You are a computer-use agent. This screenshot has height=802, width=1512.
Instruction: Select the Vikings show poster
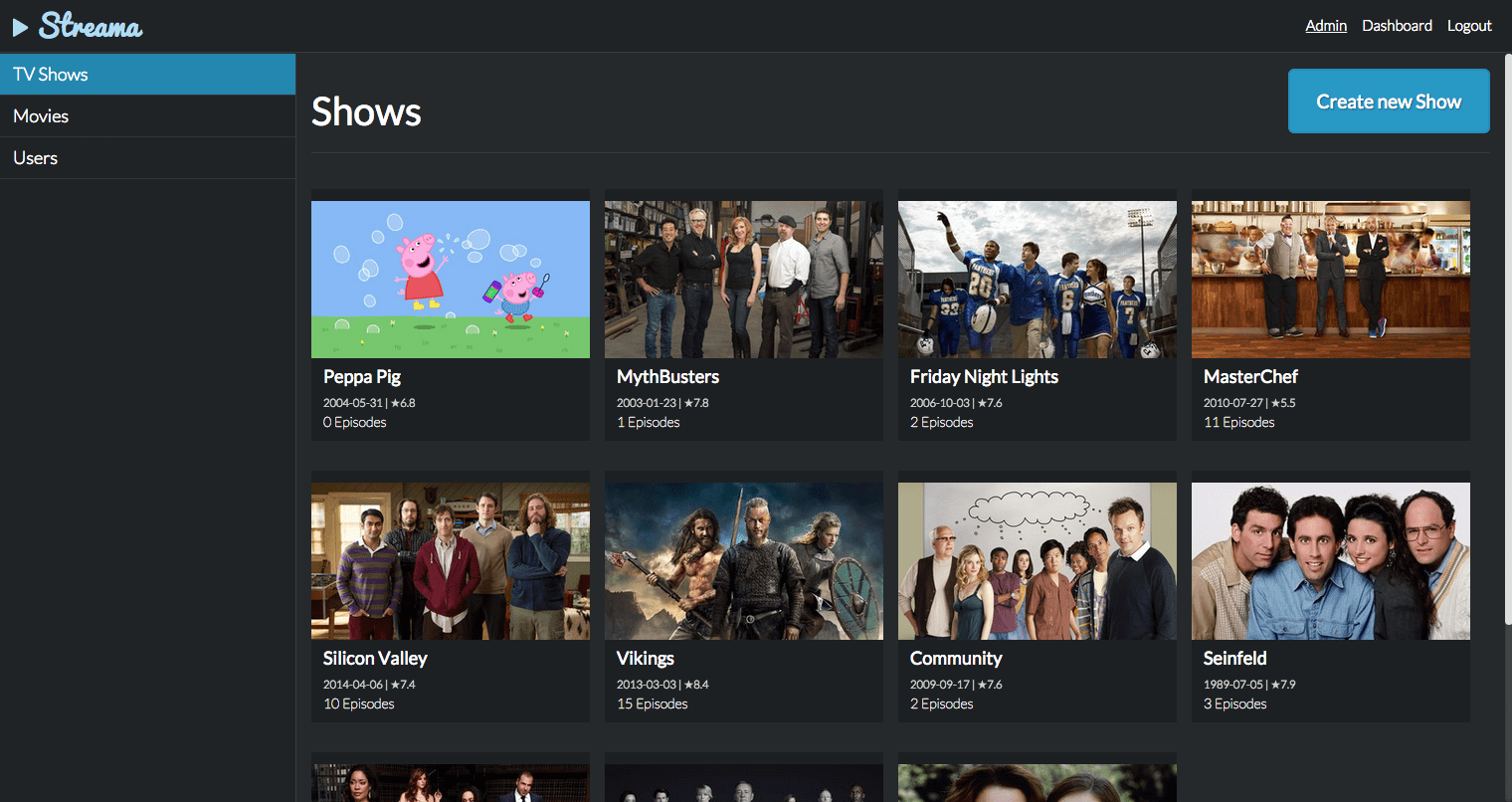click(744, 561)
